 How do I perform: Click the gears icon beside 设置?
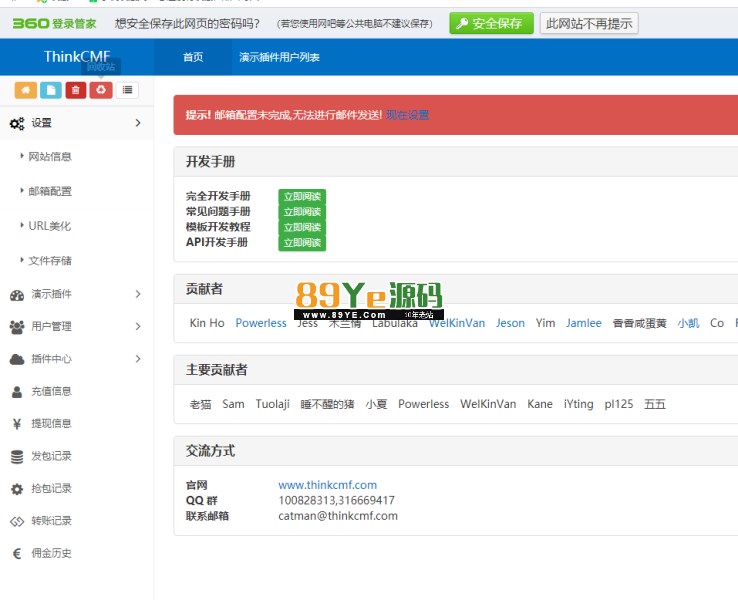[17, 123]
